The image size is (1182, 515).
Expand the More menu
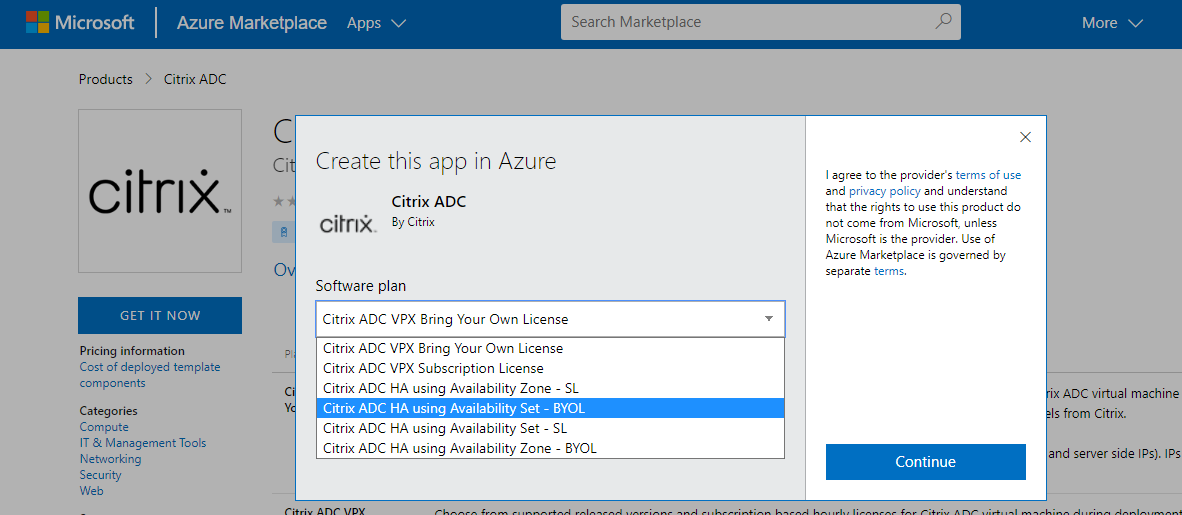click(x=1113, y=23)
